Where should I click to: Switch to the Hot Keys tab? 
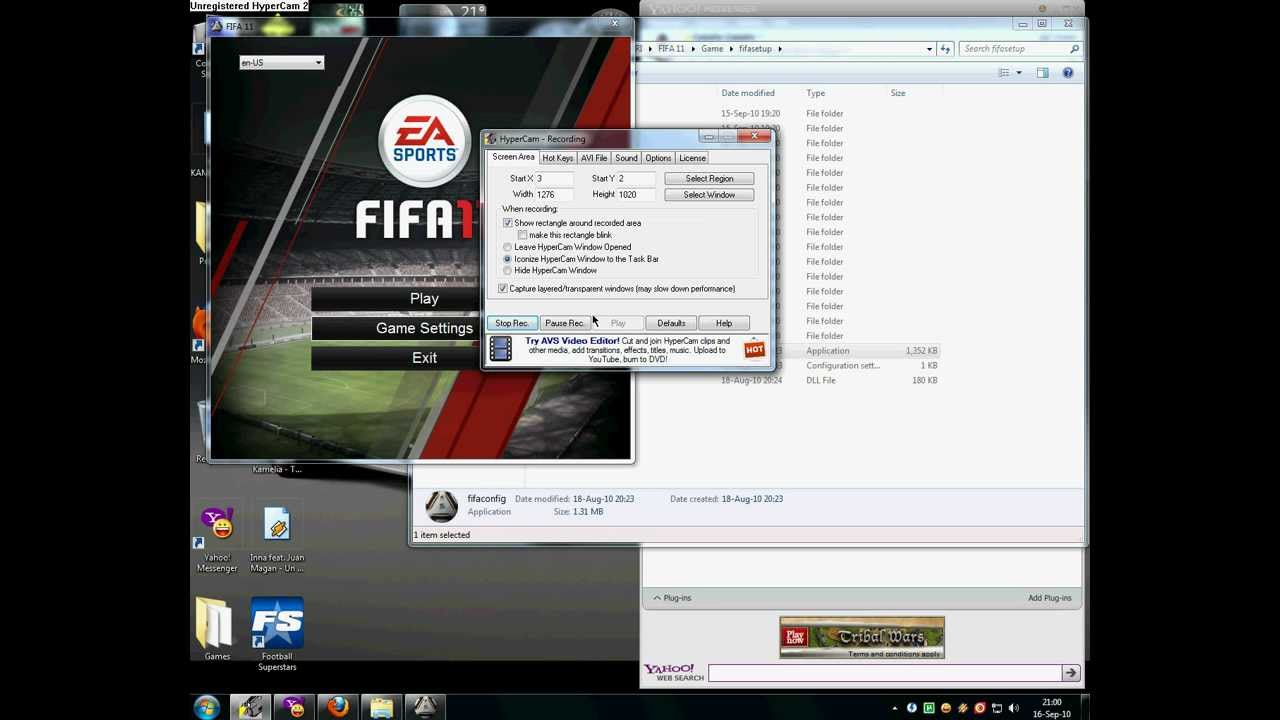[558, 158]
